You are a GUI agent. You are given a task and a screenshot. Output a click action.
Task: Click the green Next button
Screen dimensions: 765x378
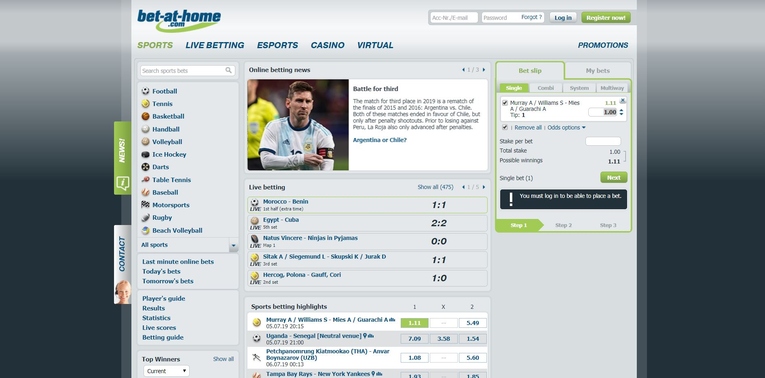614,178
